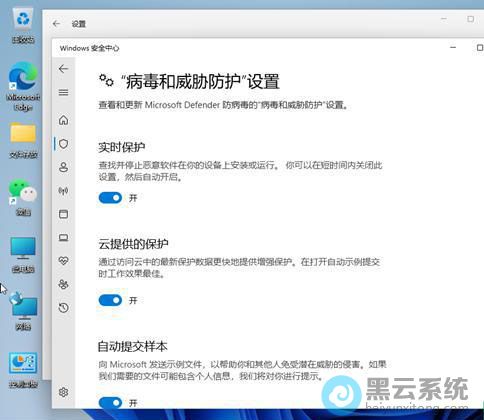Open Firewall & network protection icon
Image resolution: width=484 pixels, height=420 pixels.
63,191
